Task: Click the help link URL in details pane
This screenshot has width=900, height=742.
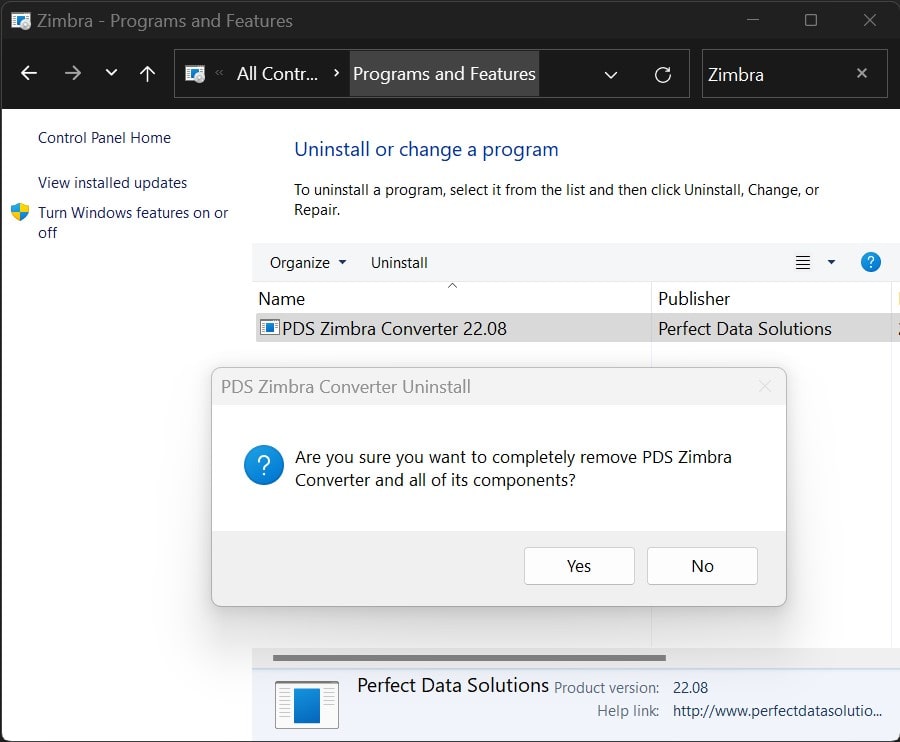Action: (777, 711)
